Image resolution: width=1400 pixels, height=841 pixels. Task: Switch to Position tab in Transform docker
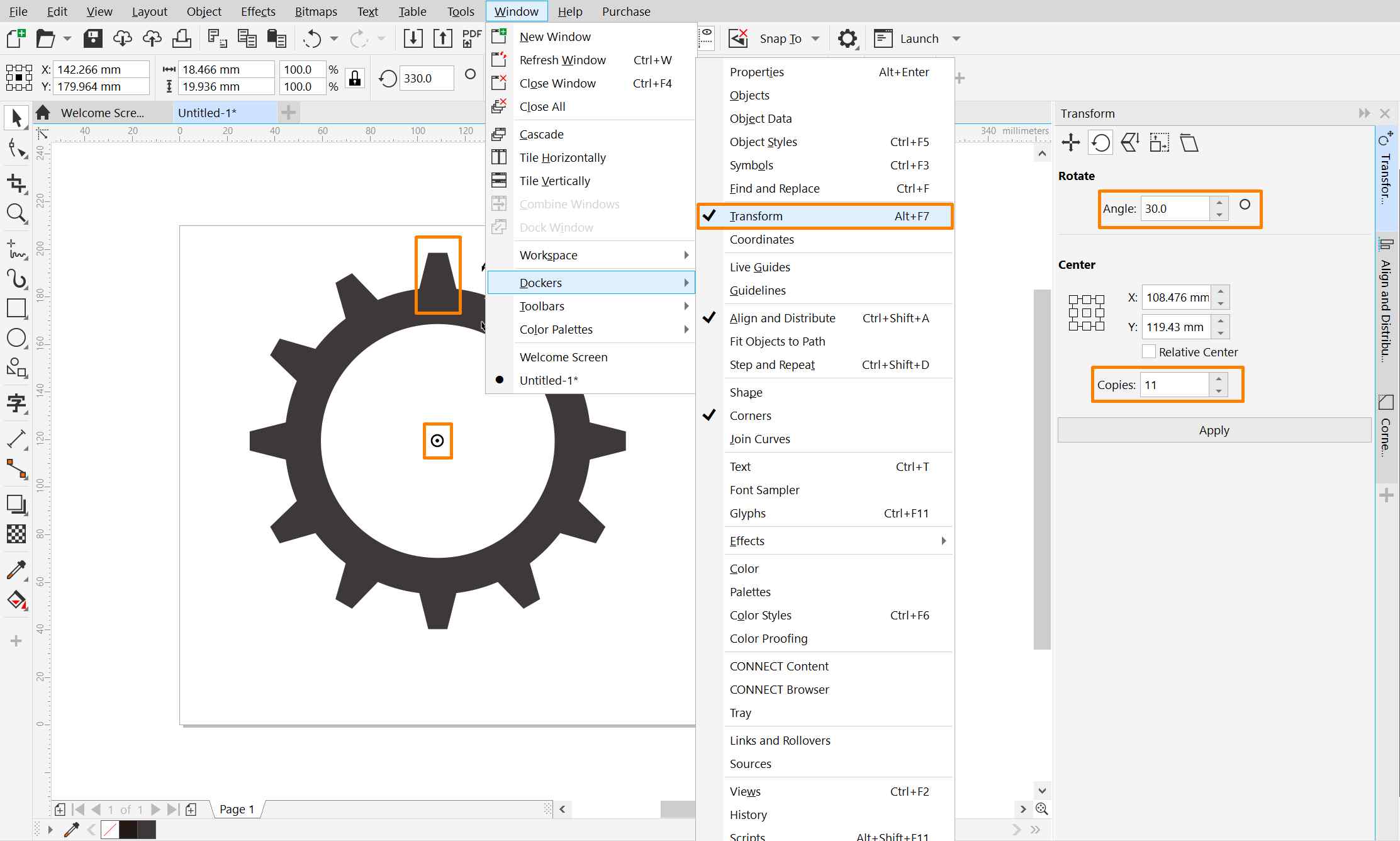click(1070, 143)
